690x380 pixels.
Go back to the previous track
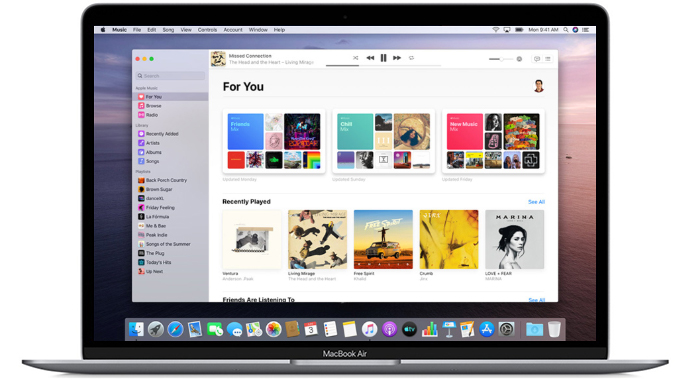[x=370, y=58]
